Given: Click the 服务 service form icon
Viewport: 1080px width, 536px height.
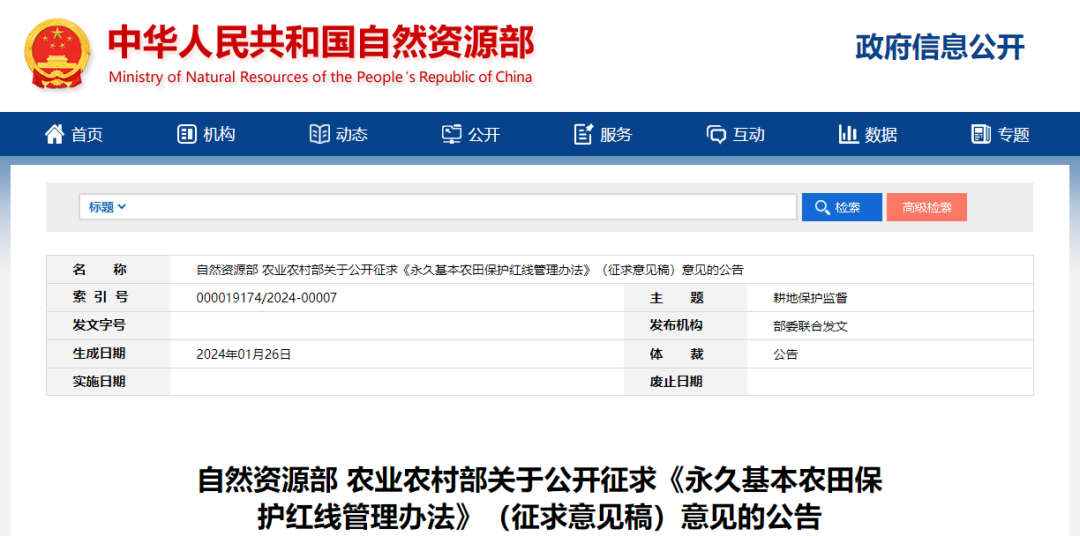Looking at the screenshot, I should pos(584,134).
